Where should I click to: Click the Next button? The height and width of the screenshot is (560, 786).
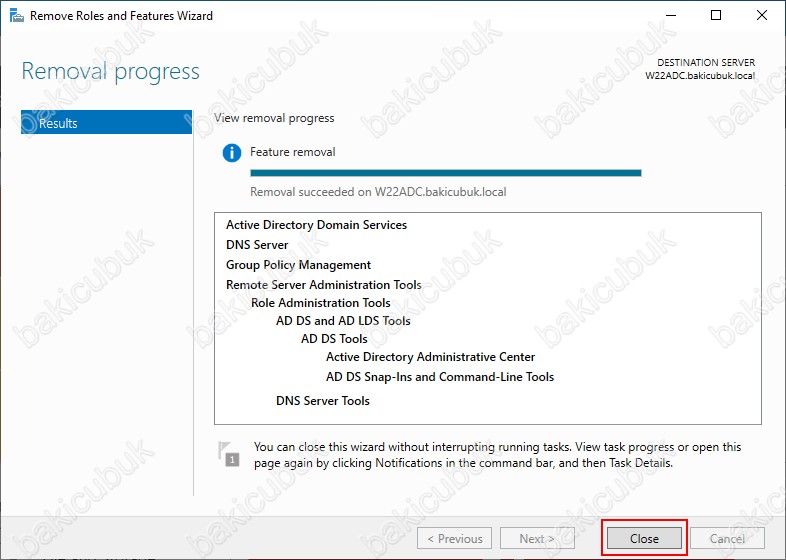click(x=537, y=538)
